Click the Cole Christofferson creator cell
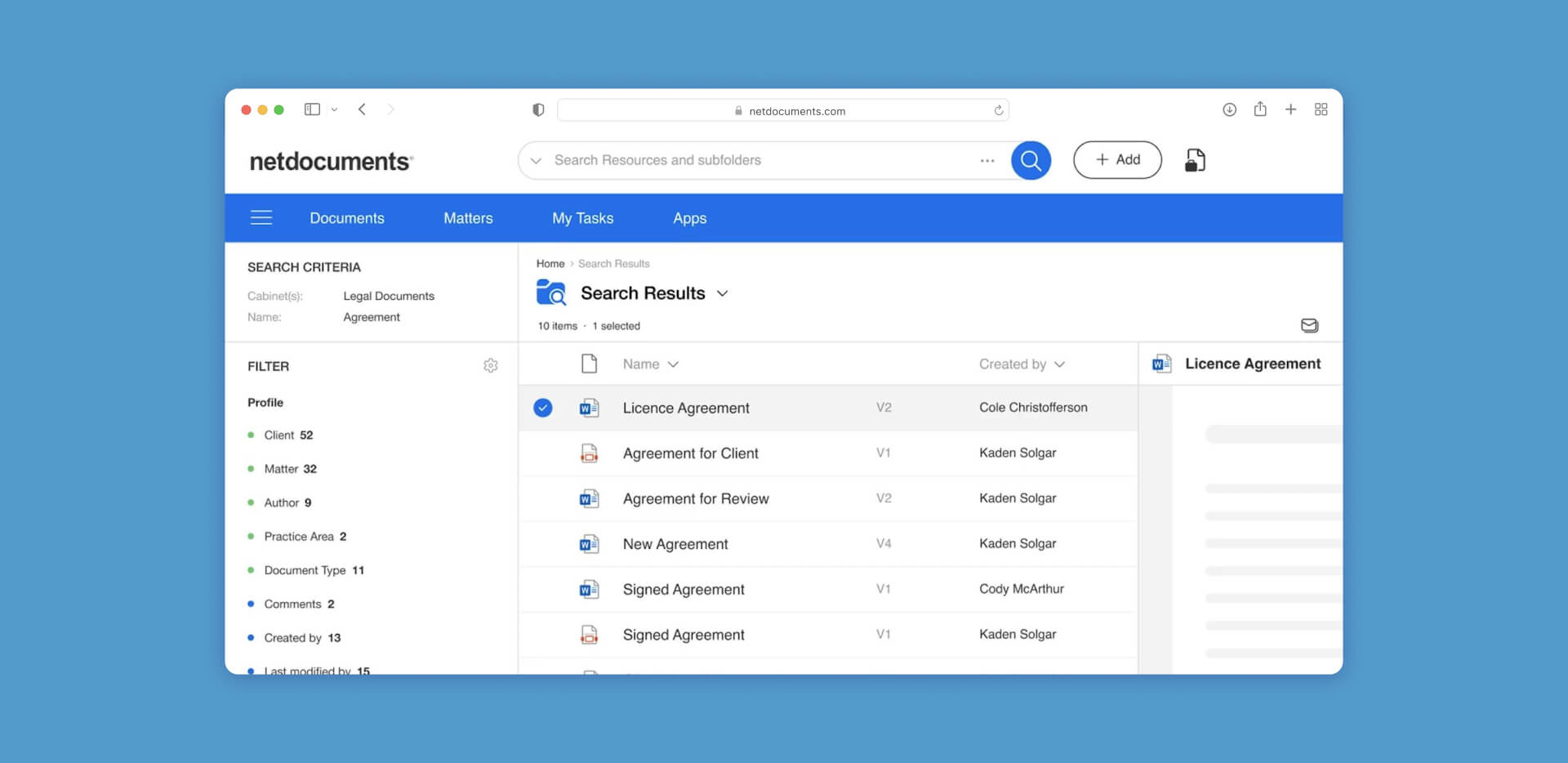This screenshot has height=763, width=1568. 1033,408
